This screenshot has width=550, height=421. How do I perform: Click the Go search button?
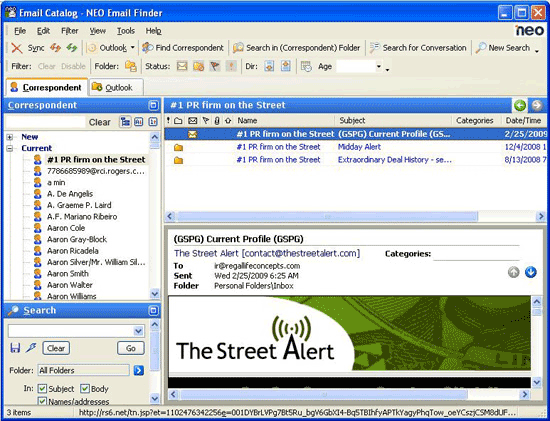(x=131, y=348)
